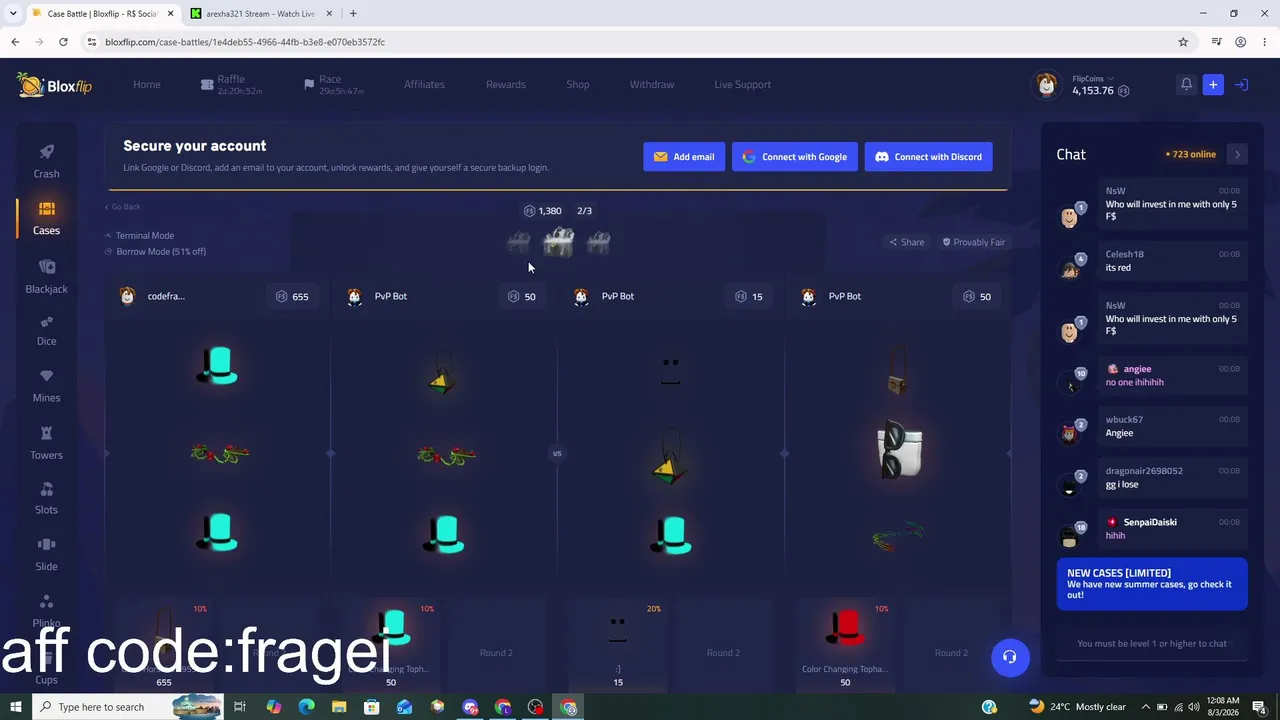This screenshot has width=1280, height=720.
Task: Open Slots from the sidebar
Action: [46, 498]
